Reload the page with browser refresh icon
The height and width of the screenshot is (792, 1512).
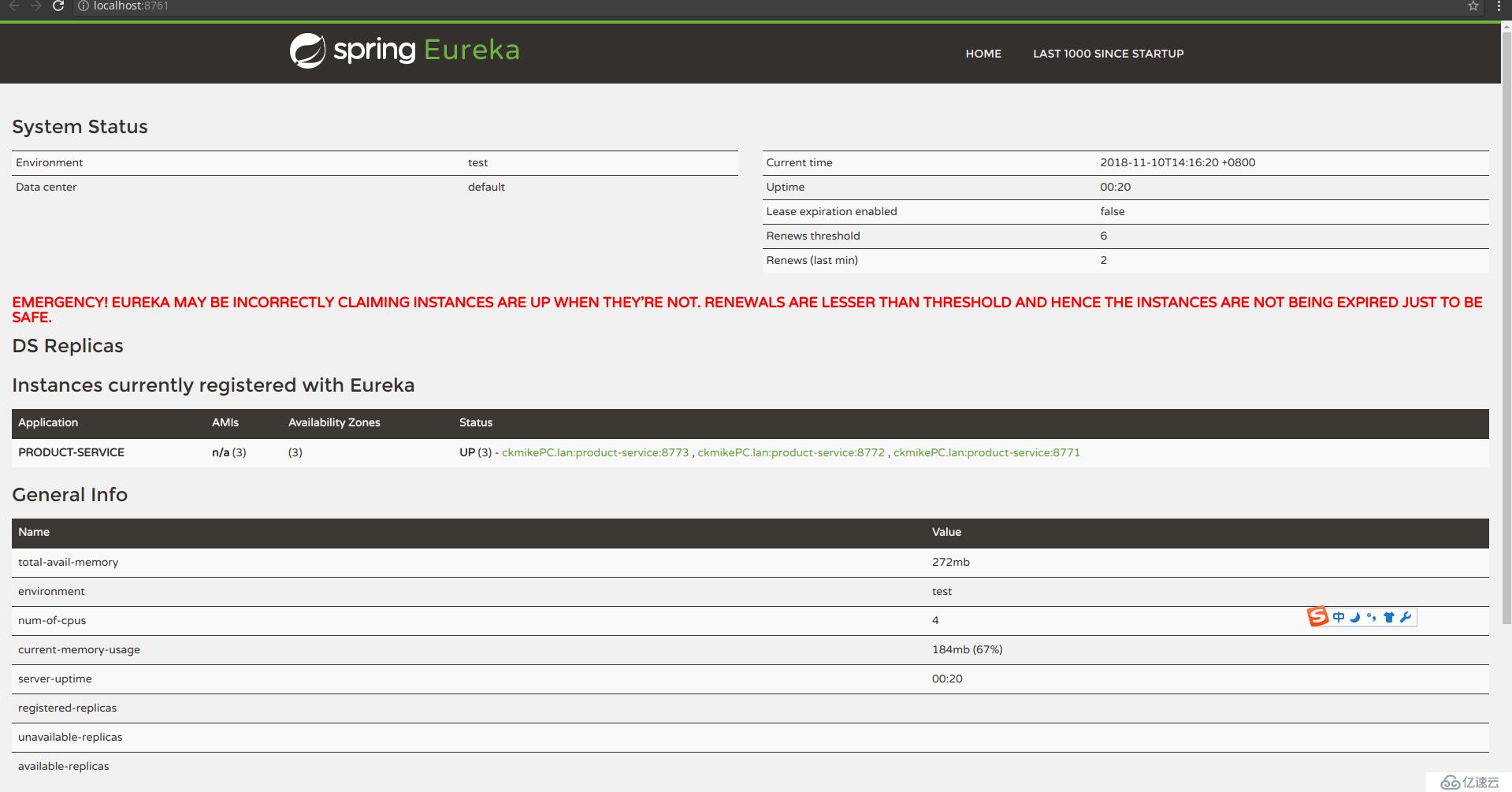pos(58,6)
